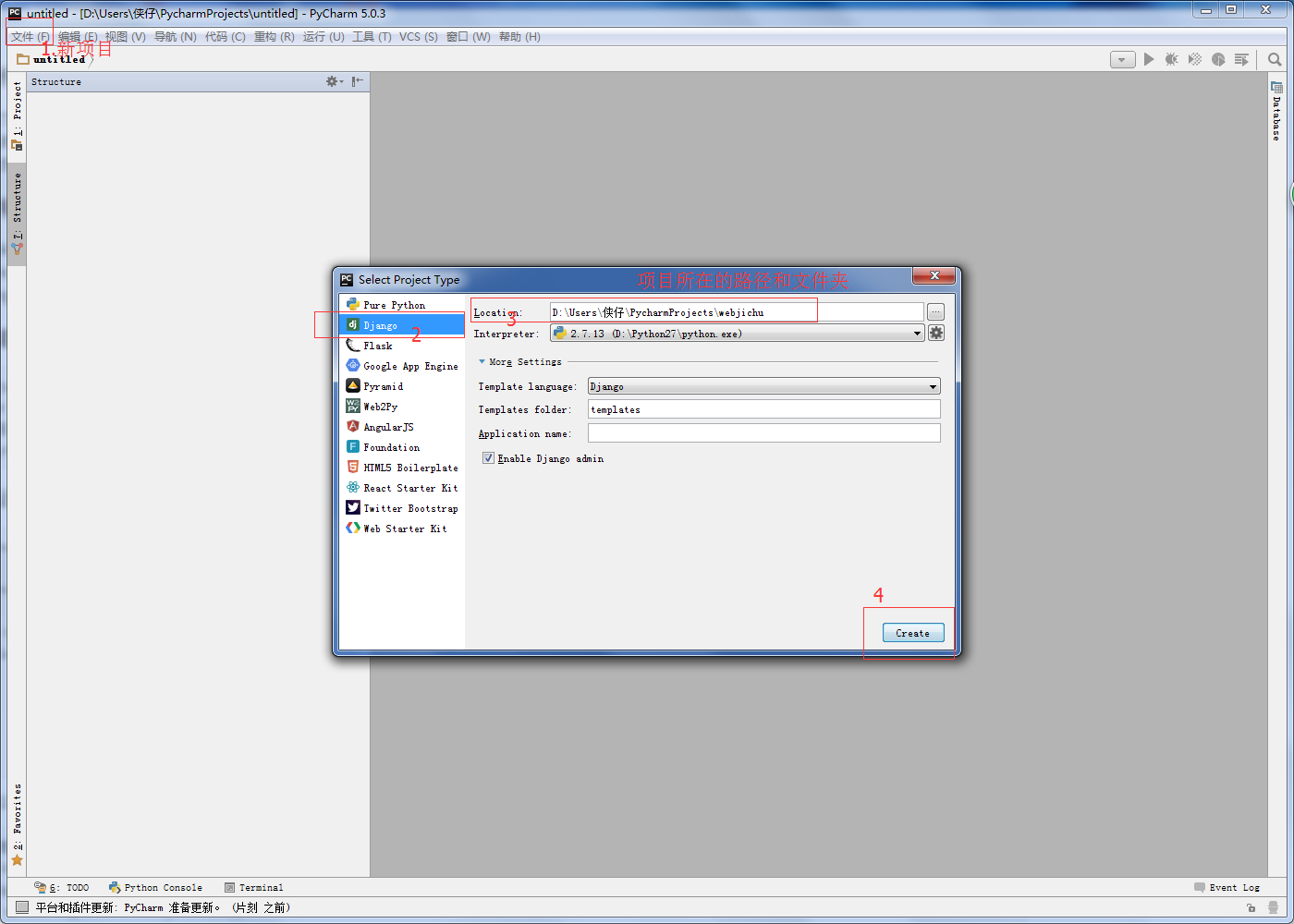Open the 6: TODO tool window

pos(62,887)
